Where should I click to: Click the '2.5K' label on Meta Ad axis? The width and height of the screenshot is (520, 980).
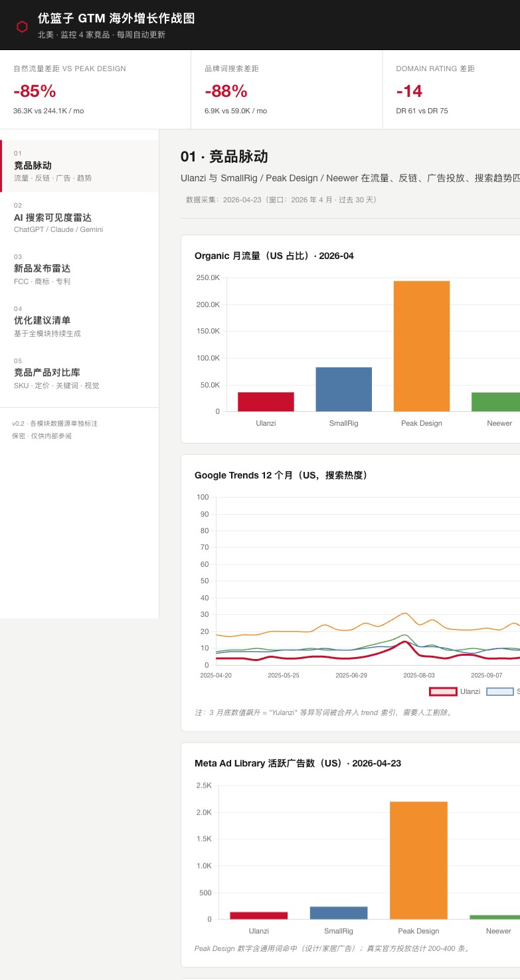point(204,786)
